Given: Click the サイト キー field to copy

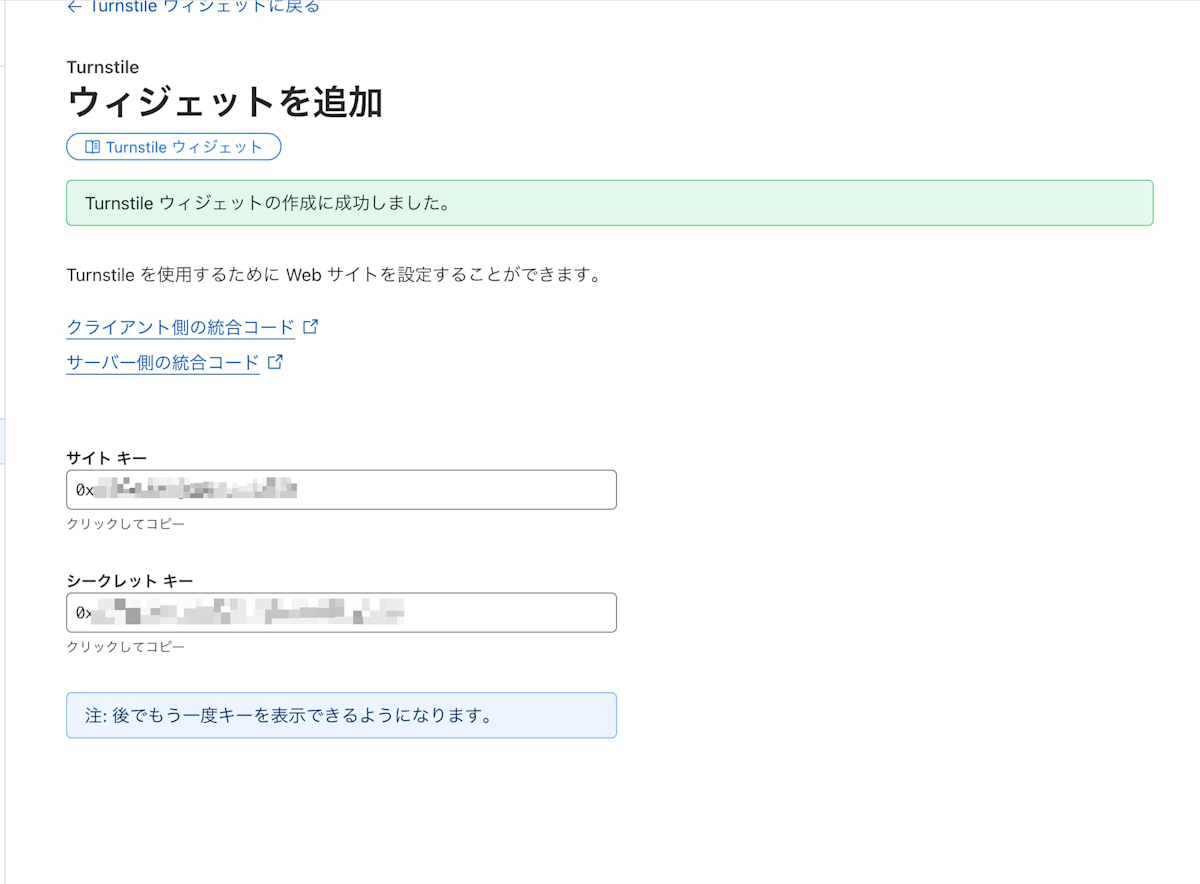Looking at the screenshot, I should click(x=341, y=490).
